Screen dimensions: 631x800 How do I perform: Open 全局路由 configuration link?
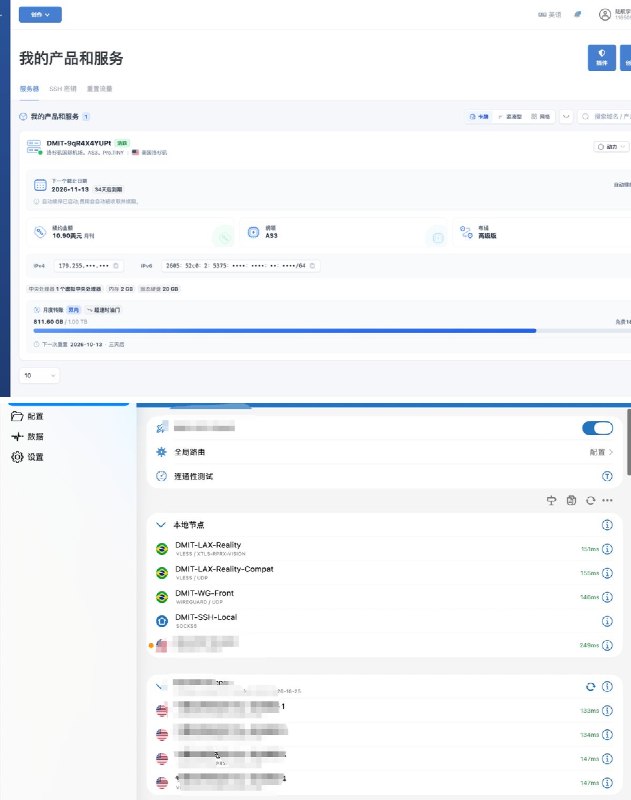(601, 452)
